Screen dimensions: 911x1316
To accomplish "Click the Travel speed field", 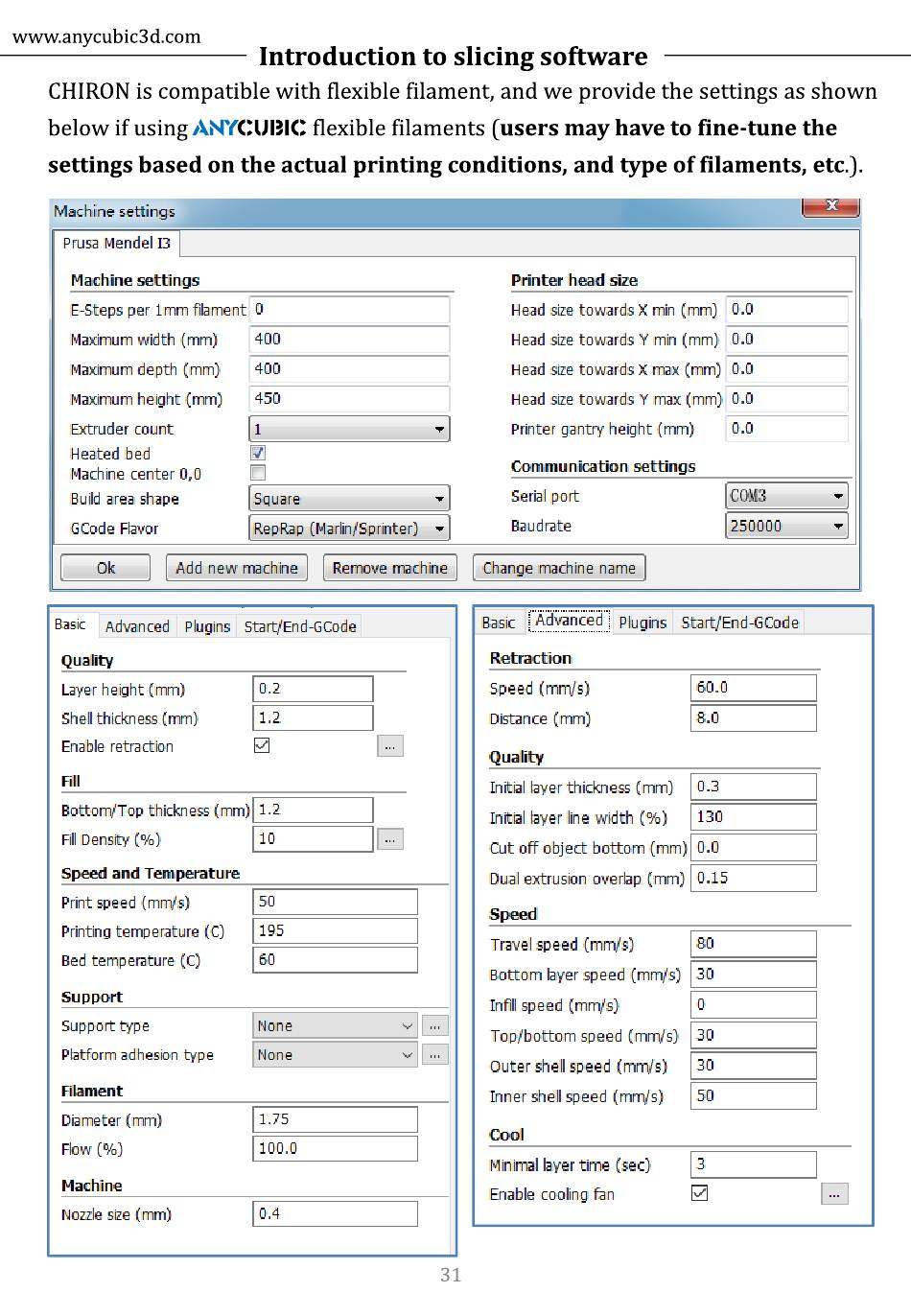I will (x=754, y=944).
